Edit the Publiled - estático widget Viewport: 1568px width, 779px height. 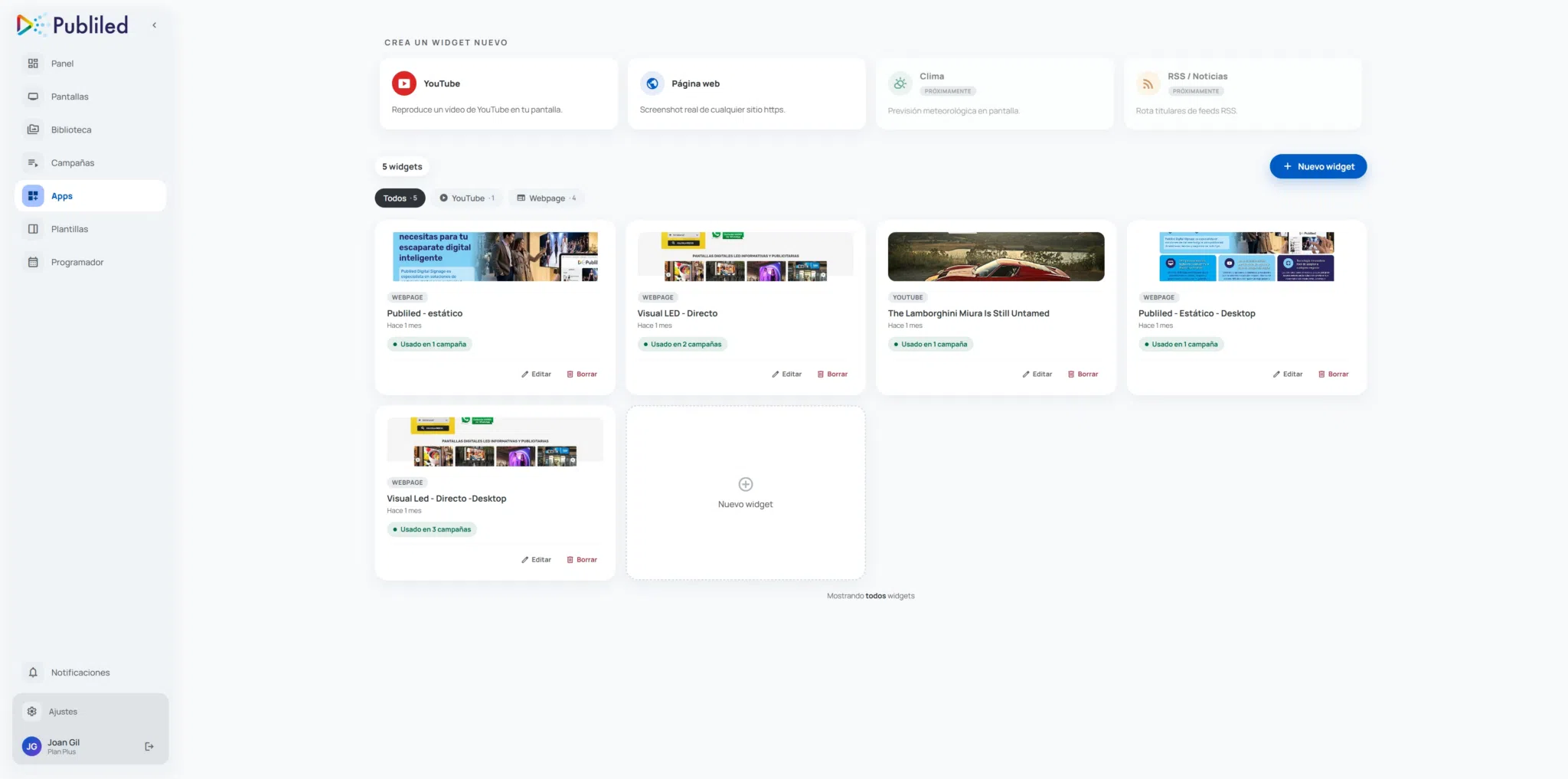(537, 375)
